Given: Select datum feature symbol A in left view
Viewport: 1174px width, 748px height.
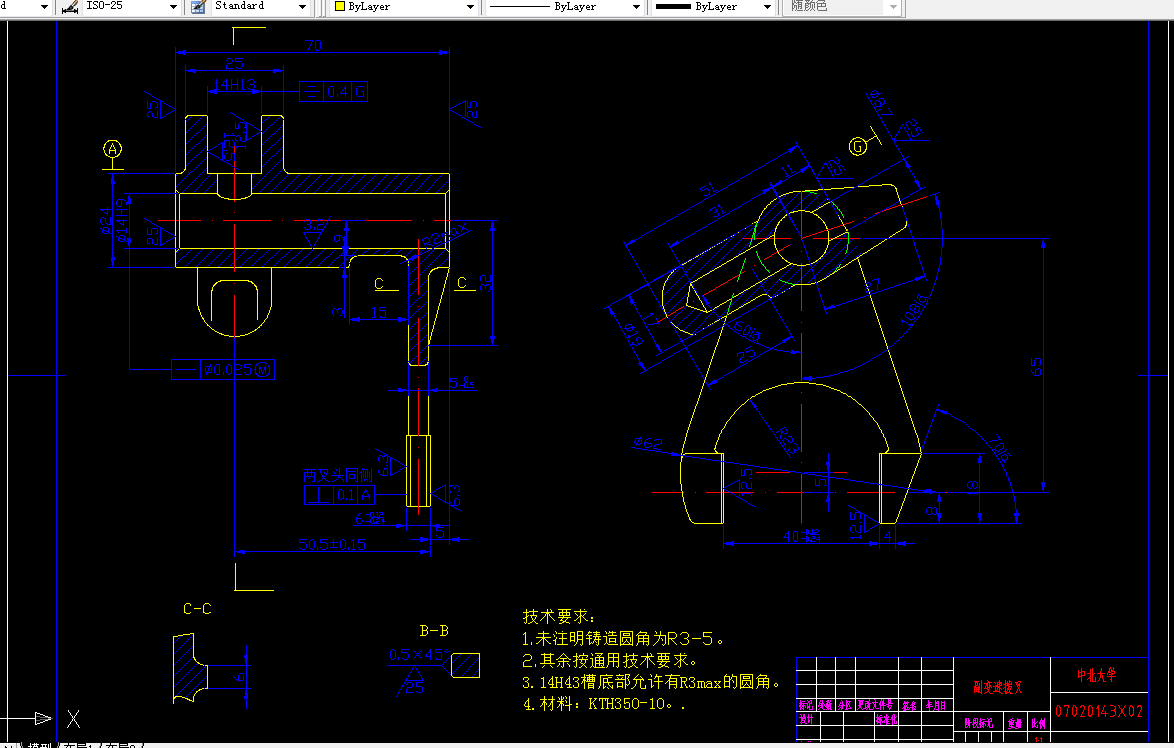Looking at the screenshot, I should tap(111, 148).
